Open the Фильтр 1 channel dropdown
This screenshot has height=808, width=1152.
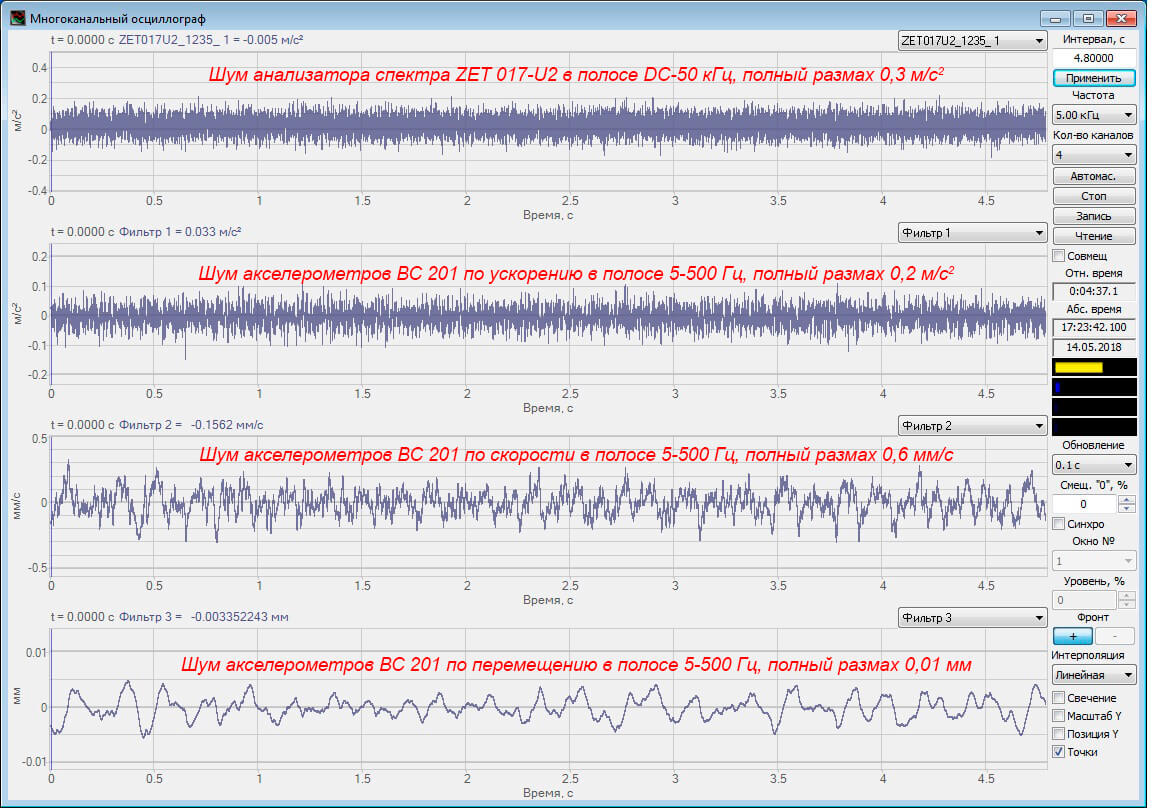tap(973, 233)
